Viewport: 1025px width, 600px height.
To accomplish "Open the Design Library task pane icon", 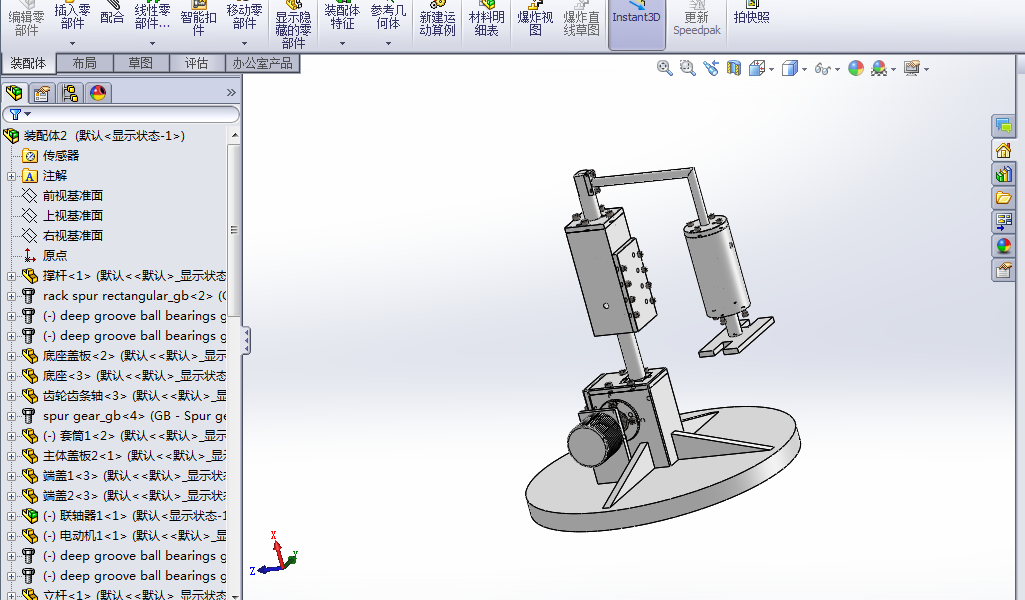I will (x=1003, y=175).
